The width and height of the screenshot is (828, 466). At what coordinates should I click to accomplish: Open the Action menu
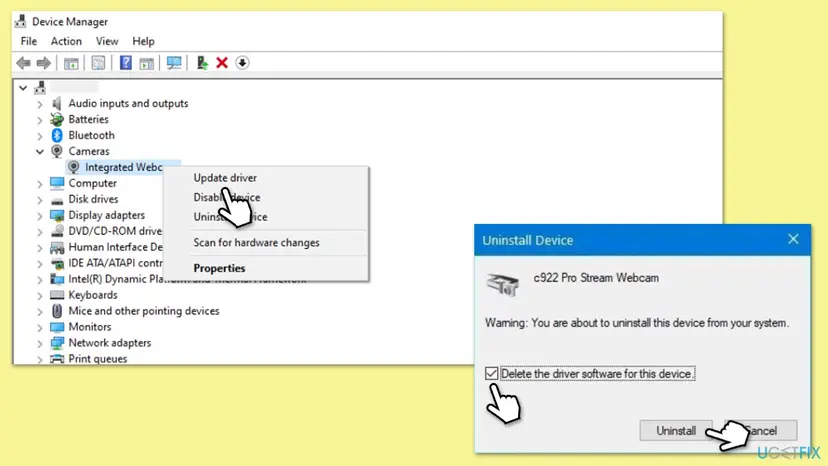66,41
